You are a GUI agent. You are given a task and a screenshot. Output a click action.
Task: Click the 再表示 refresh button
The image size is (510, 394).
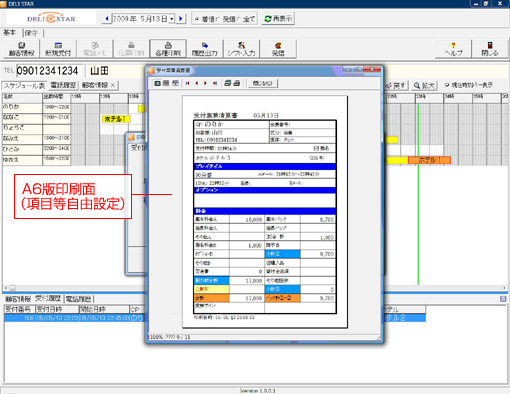(278, 19)
